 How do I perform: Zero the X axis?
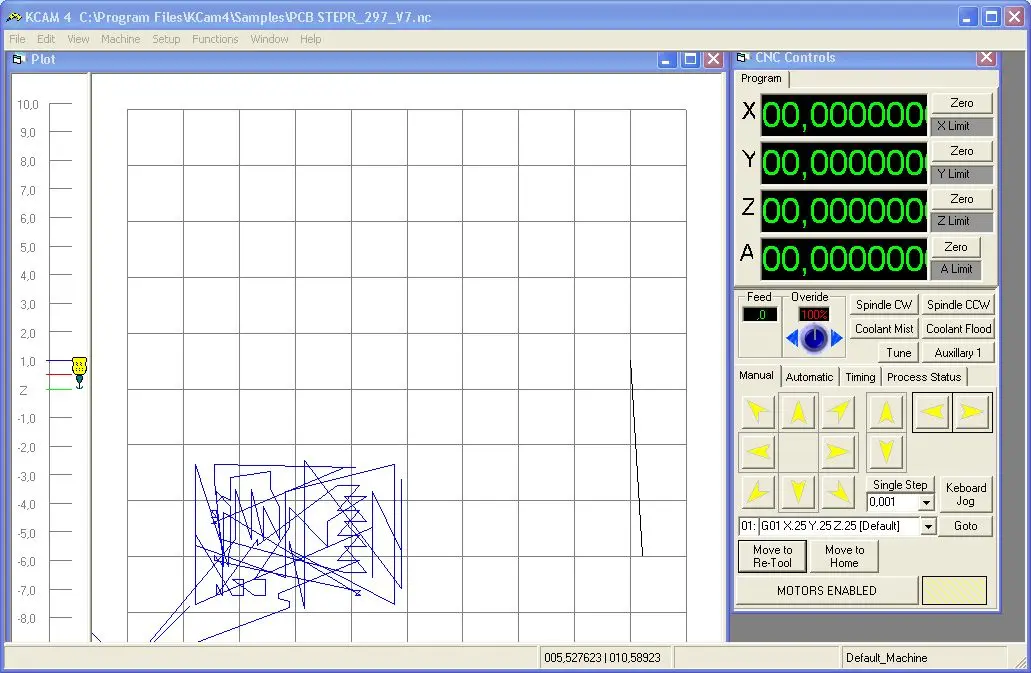point(961,103)
